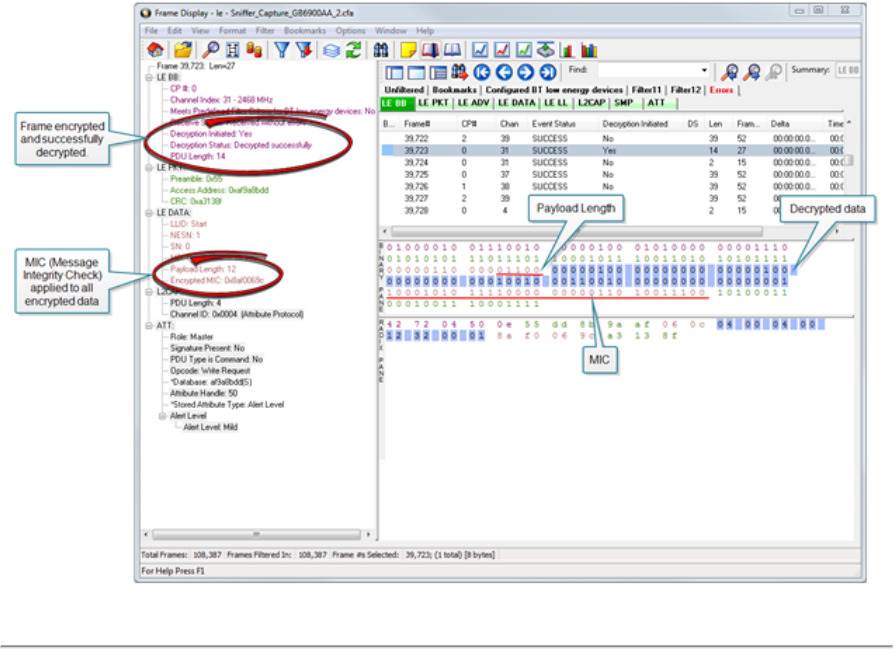Collapse the LE DATA tree node
Screen dimensions: 894x649
[148, 213]
